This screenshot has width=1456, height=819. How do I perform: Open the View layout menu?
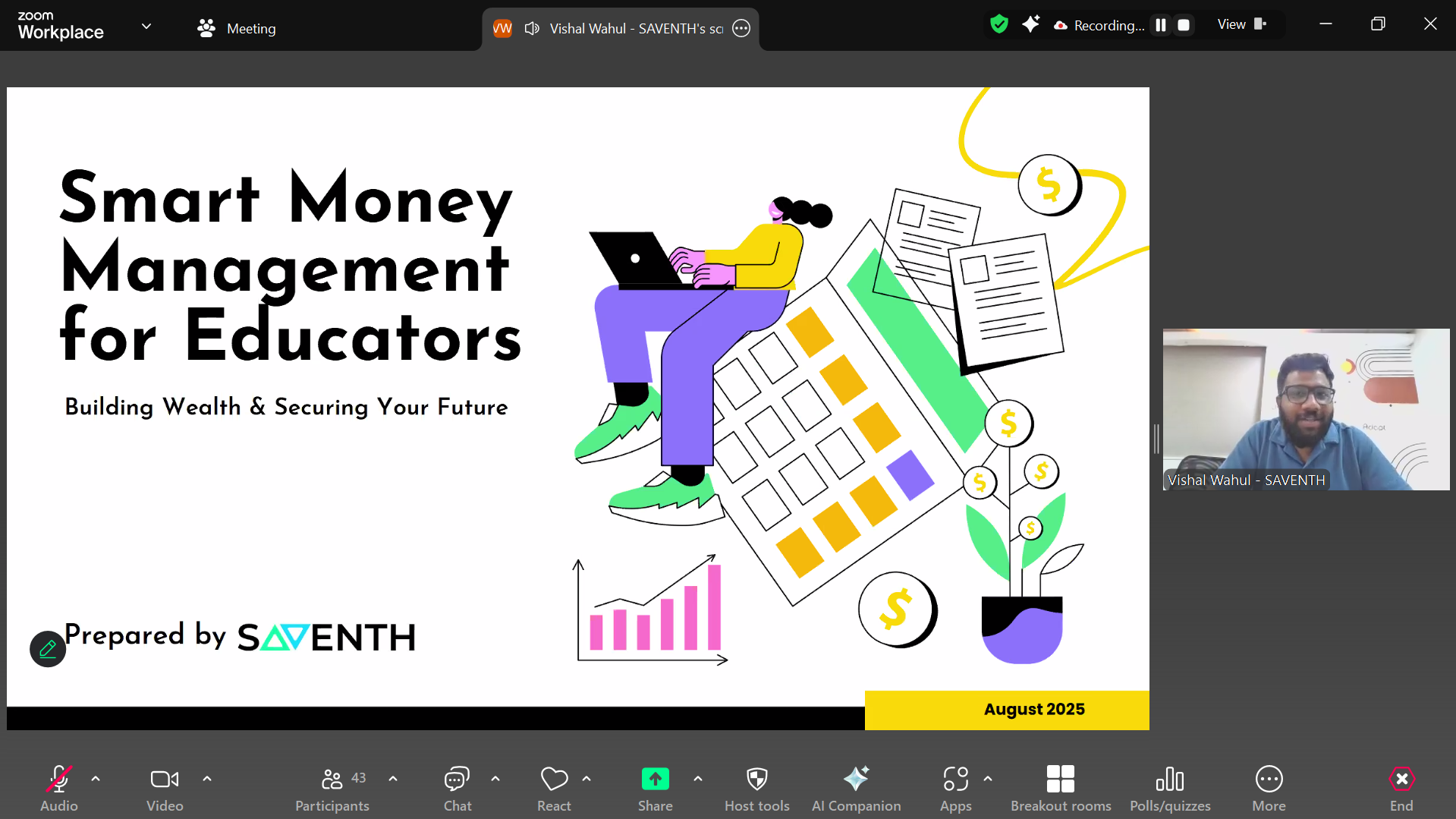pyautogui.click(x=1241, y=24)
